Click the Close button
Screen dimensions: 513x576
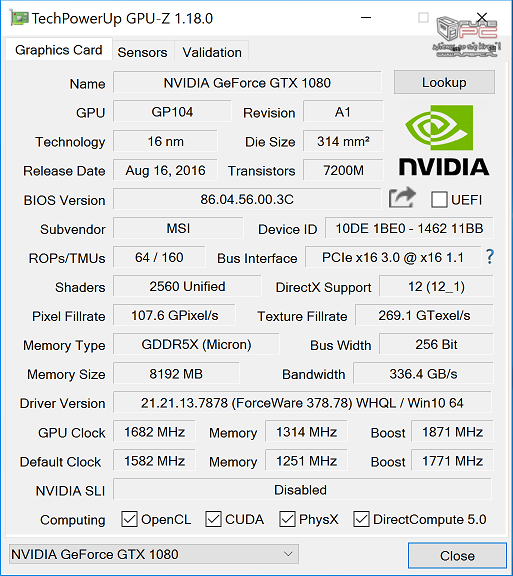(x=457, y=555)
